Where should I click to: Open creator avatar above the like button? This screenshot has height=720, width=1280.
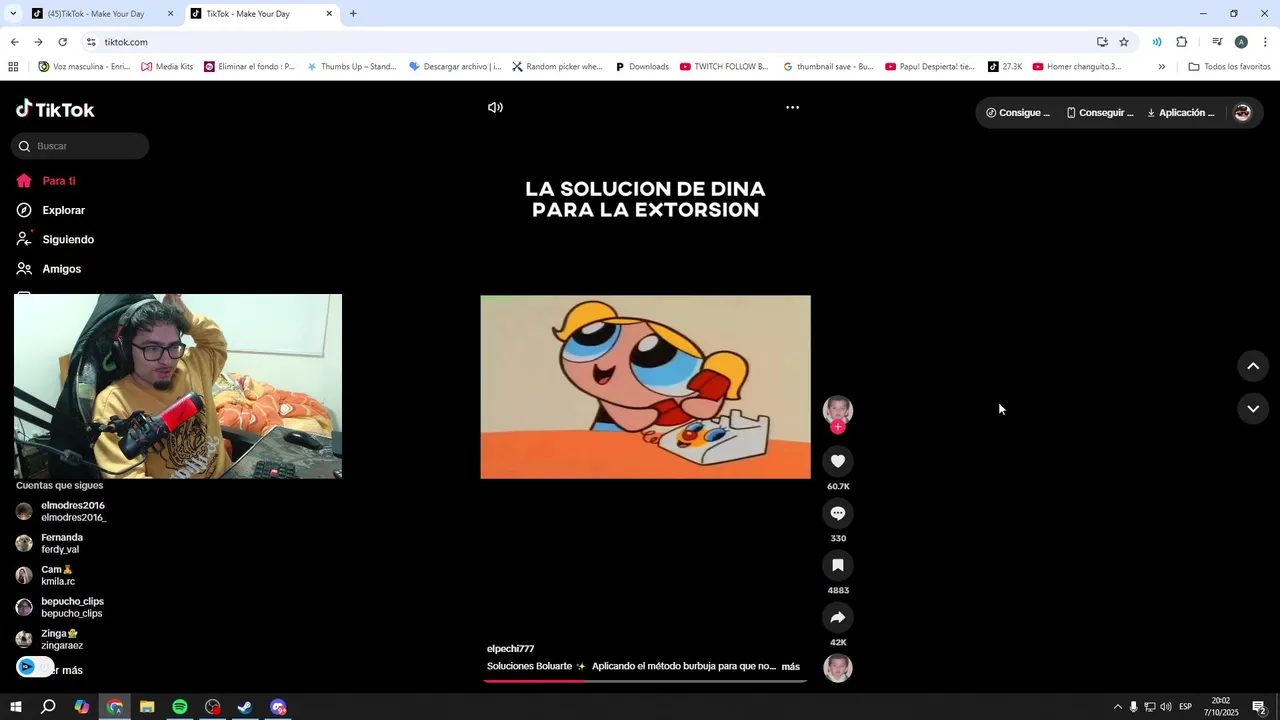838,409
